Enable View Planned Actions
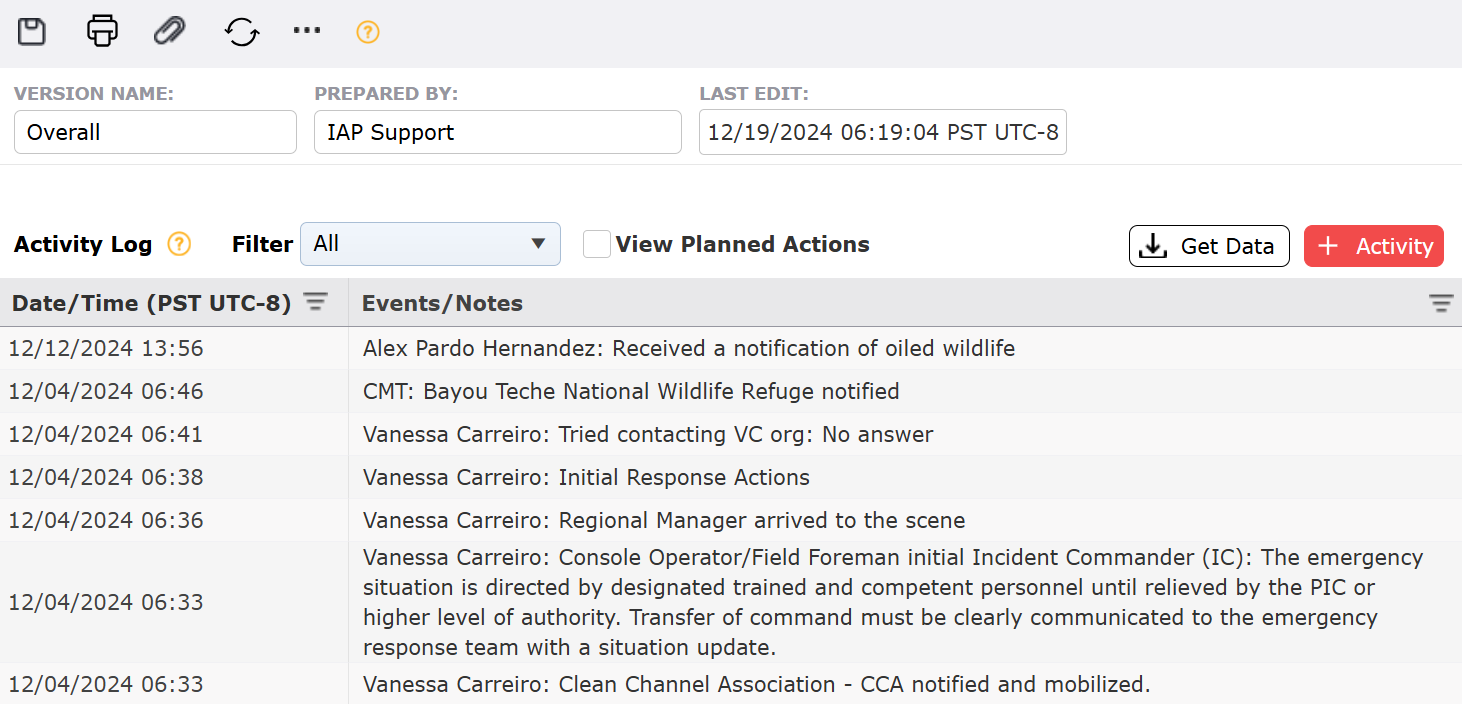The width and height of the screenshot is (1462, 704). pos(597,244)
